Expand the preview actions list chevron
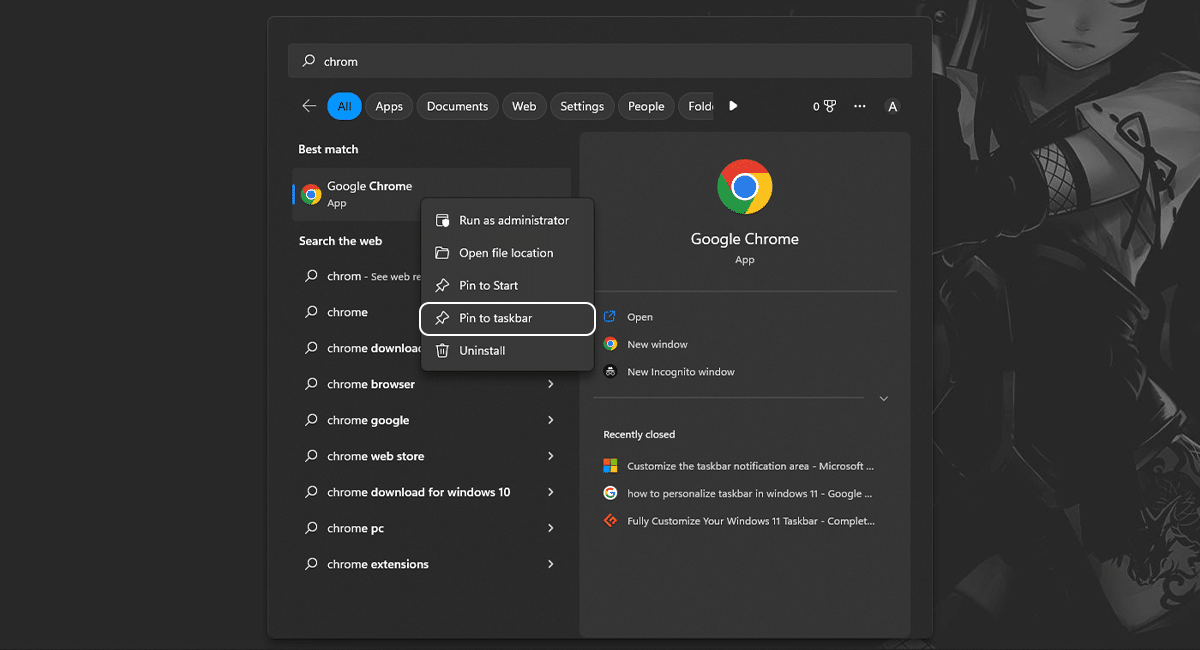1200x650 pixels. pos(883,398)
